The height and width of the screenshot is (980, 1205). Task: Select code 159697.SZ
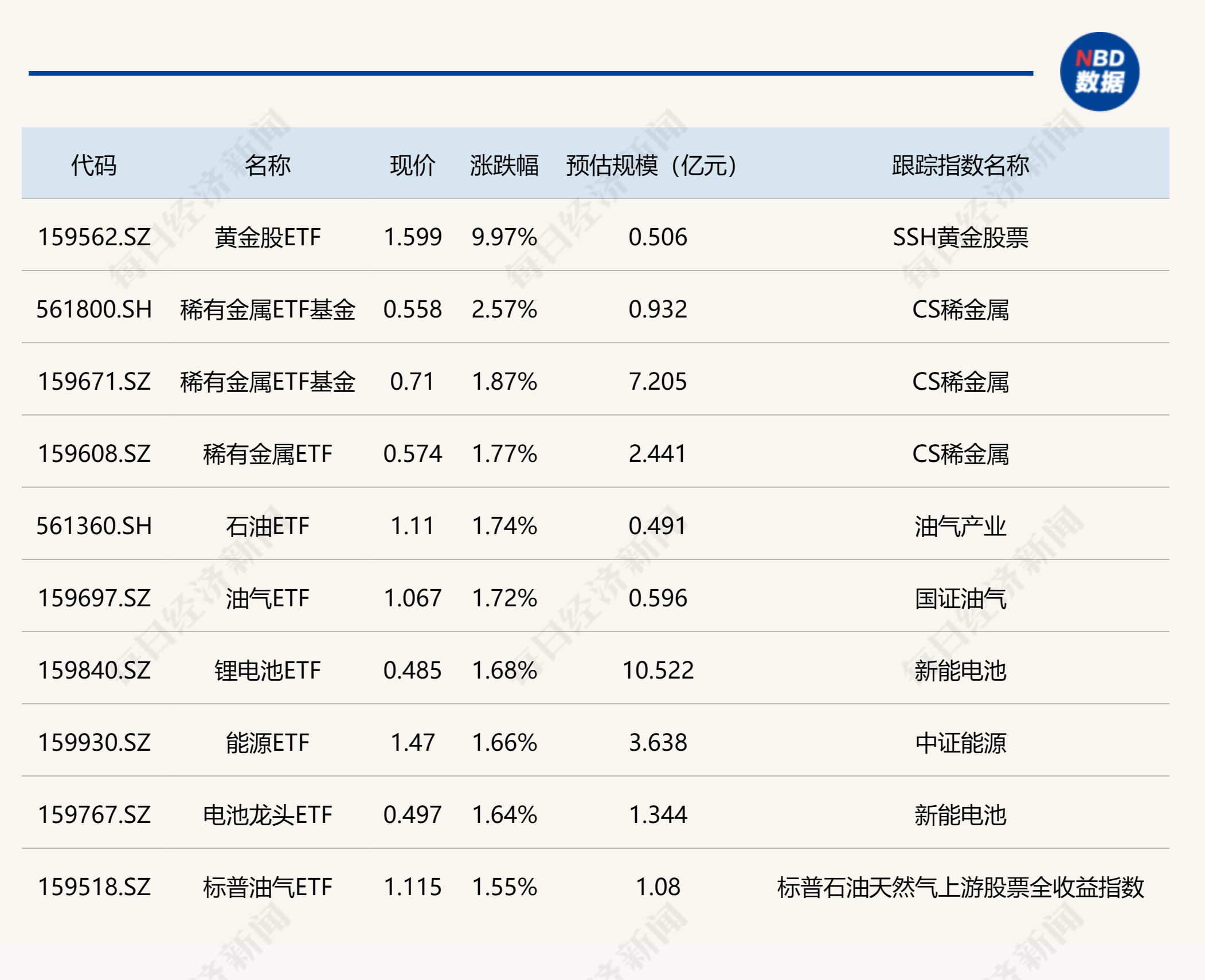(x=94, y=598)
